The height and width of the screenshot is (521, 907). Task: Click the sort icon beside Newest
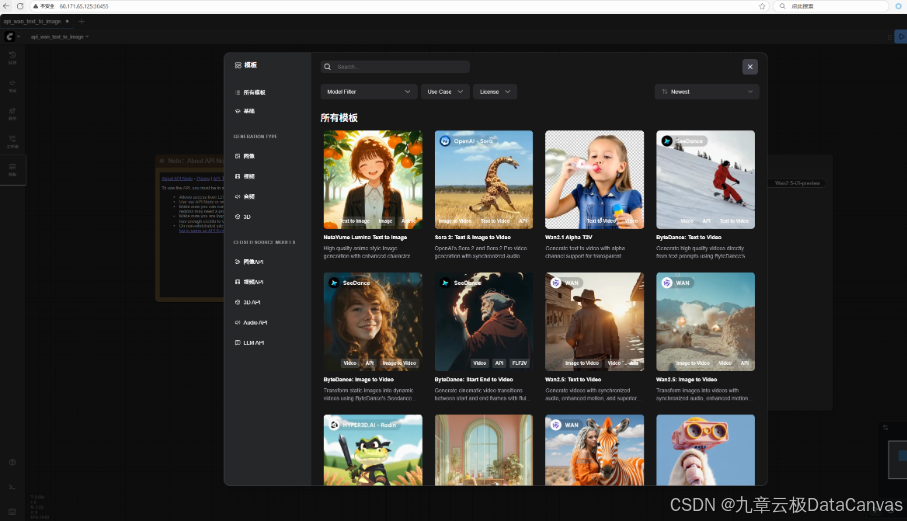(x=665, y=91)
